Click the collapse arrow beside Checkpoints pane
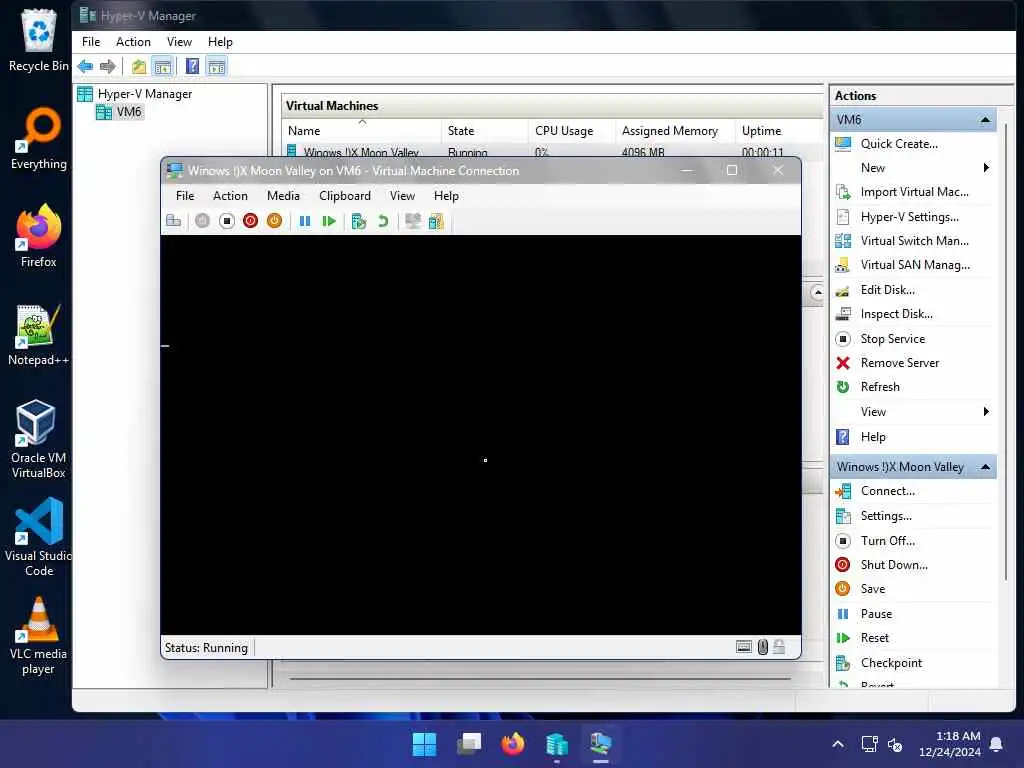Screen dimensions: 1024x768 pos(817,293)
